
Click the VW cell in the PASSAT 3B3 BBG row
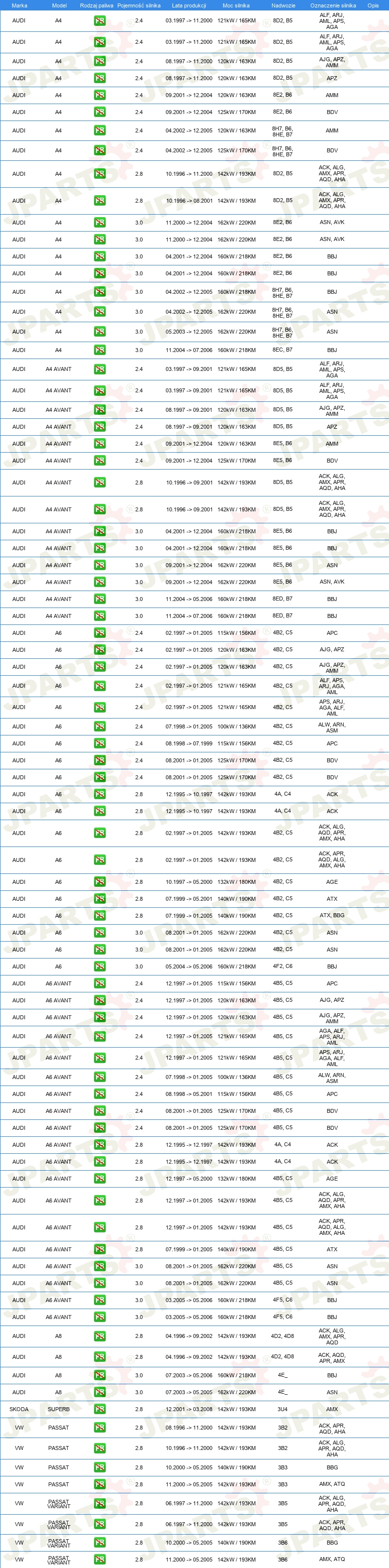19,1467
